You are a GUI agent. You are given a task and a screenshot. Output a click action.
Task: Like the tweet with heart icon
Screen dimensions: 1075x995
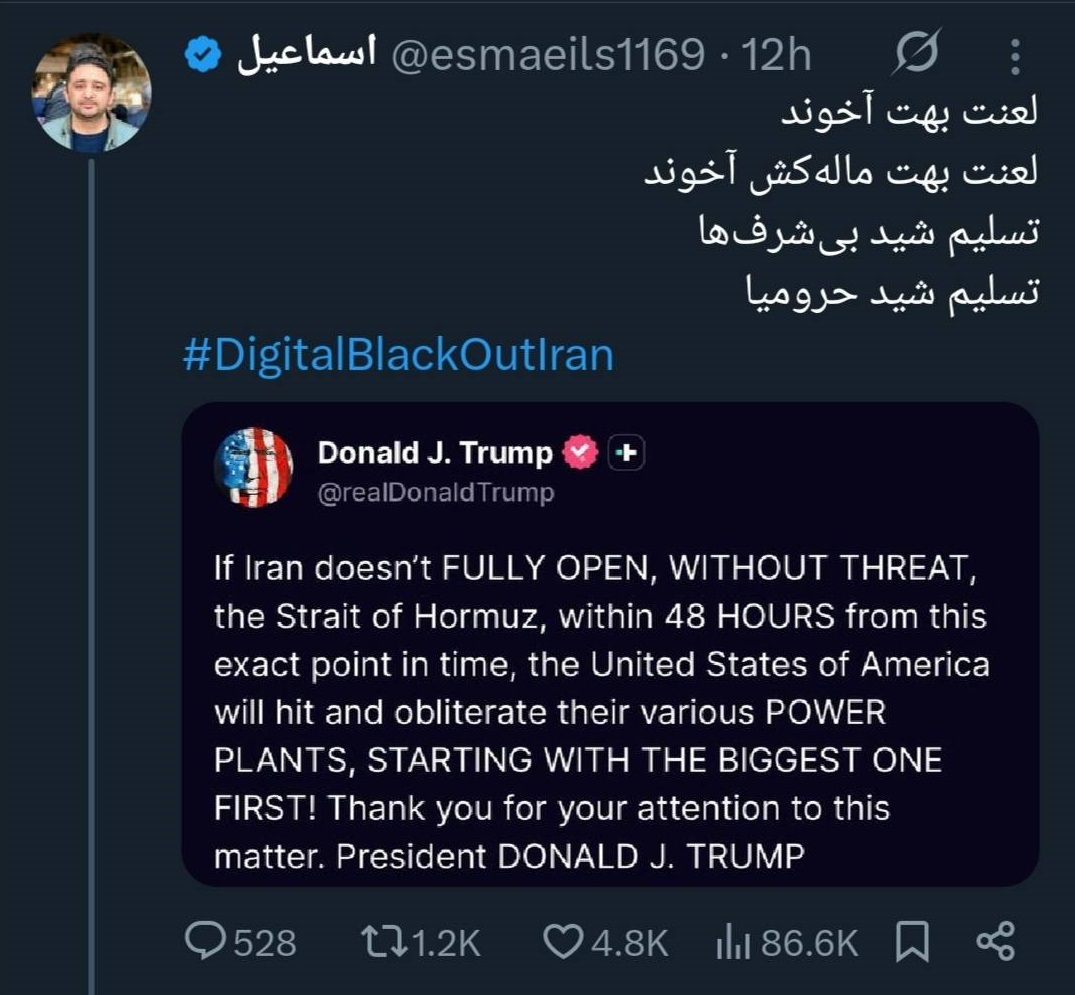point(563,941)
